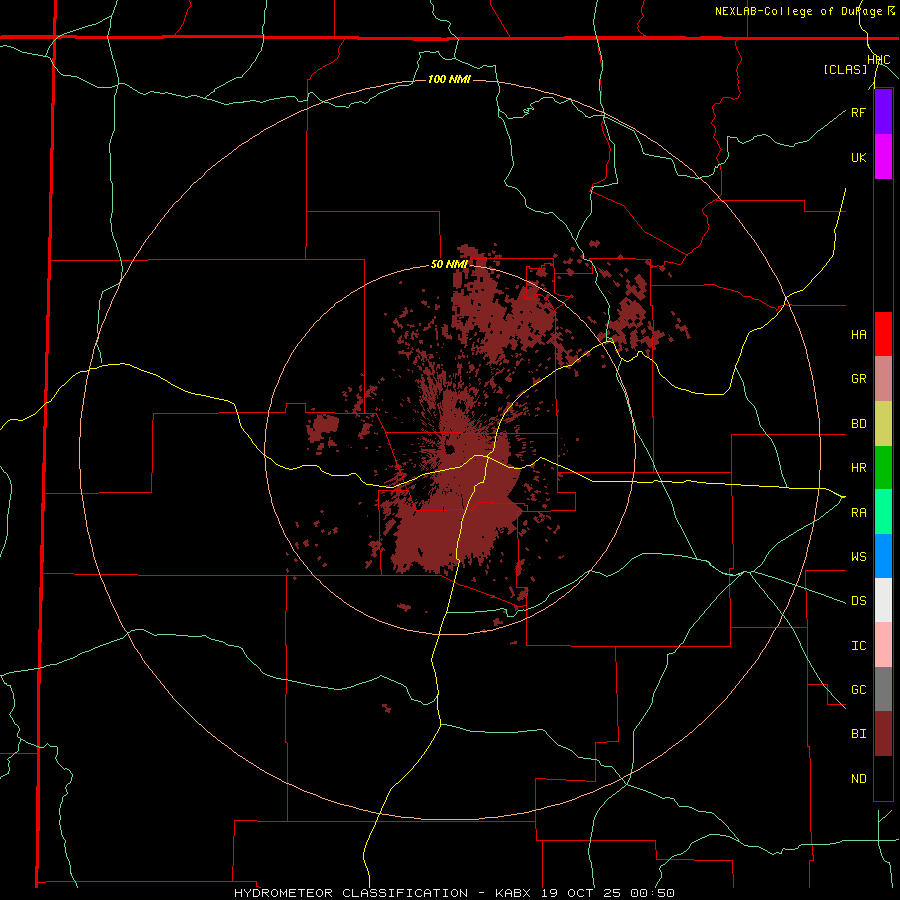Click the IC light pink legend swatch
The width and height of the screenshot is (900, 900).
point(883,645)
